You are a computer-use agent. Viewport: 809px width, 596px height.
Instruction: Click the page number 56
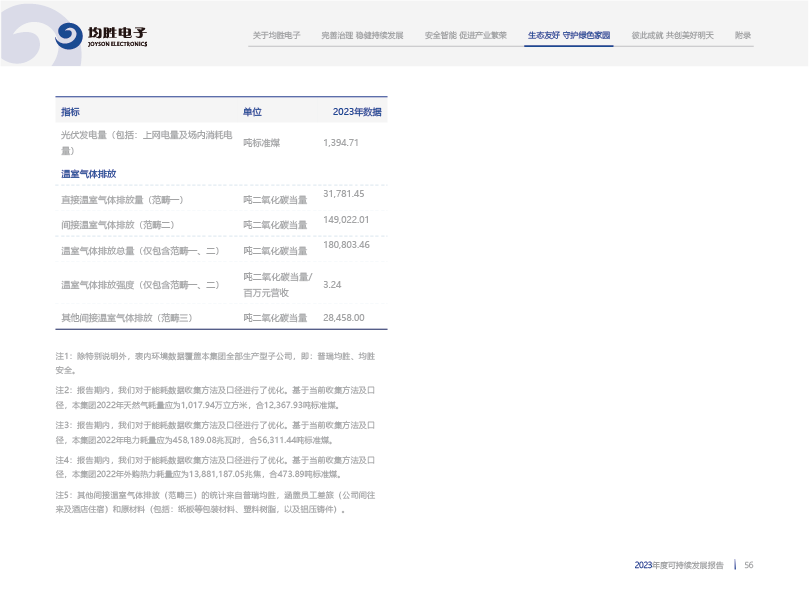click(748, 565)
